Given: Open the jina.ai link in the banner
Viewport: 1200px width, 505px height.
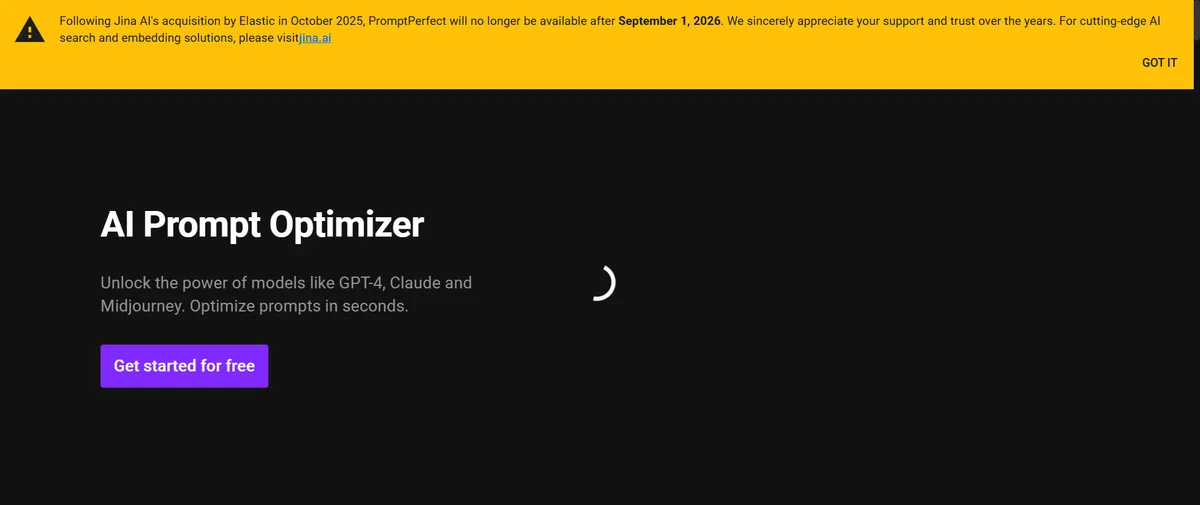Looking at the screenshot, I should 315,37.
